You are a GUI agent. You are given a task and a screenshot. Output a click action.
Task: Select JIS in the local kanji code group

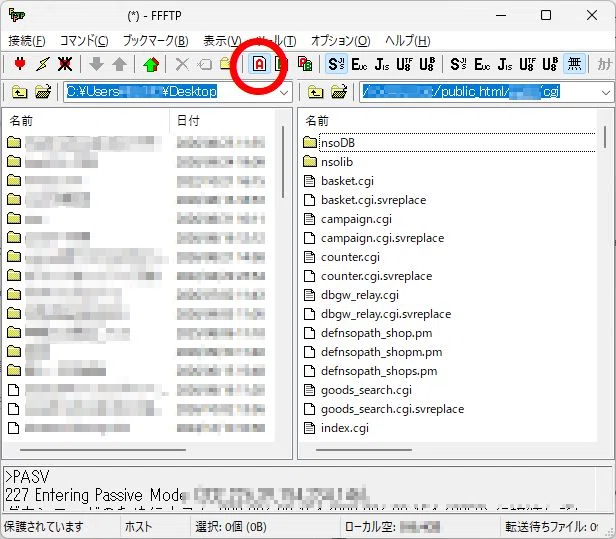382,64
